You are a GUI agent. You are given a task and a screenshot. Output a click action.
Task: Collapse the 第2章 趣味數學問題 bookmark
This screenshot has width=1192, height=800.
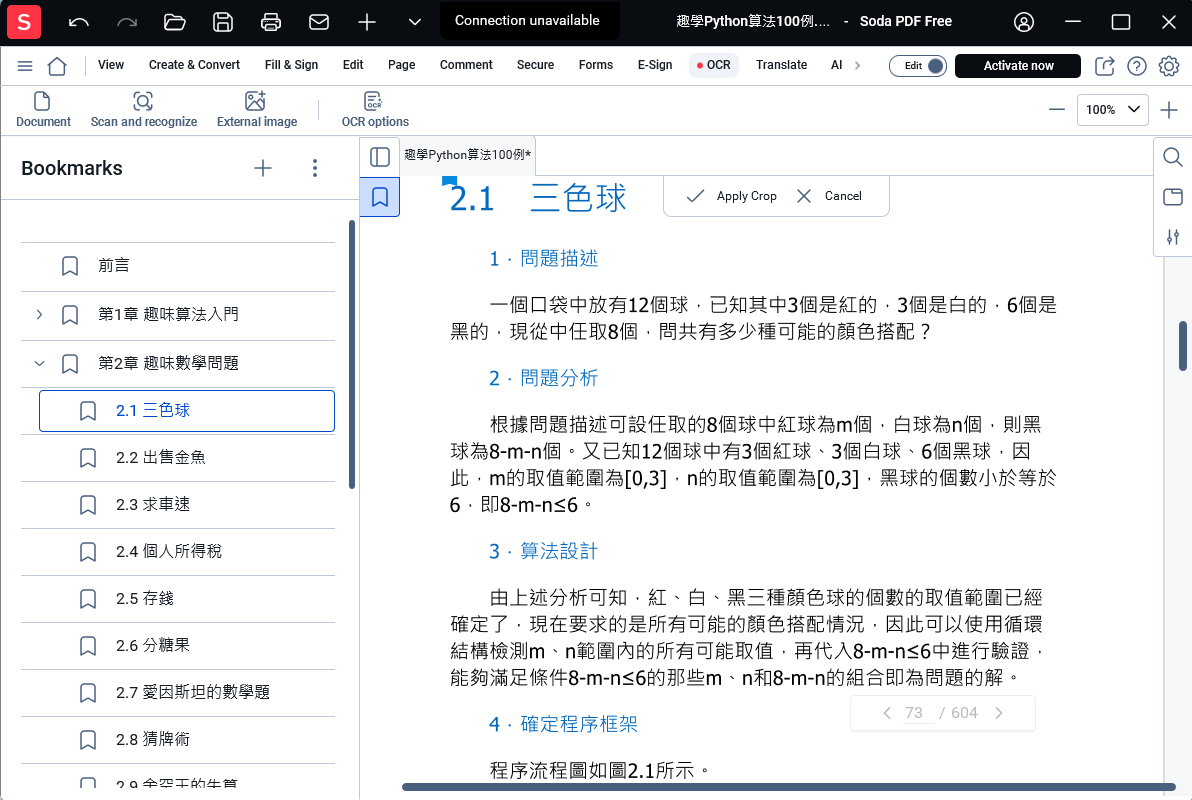pos(40,363)
